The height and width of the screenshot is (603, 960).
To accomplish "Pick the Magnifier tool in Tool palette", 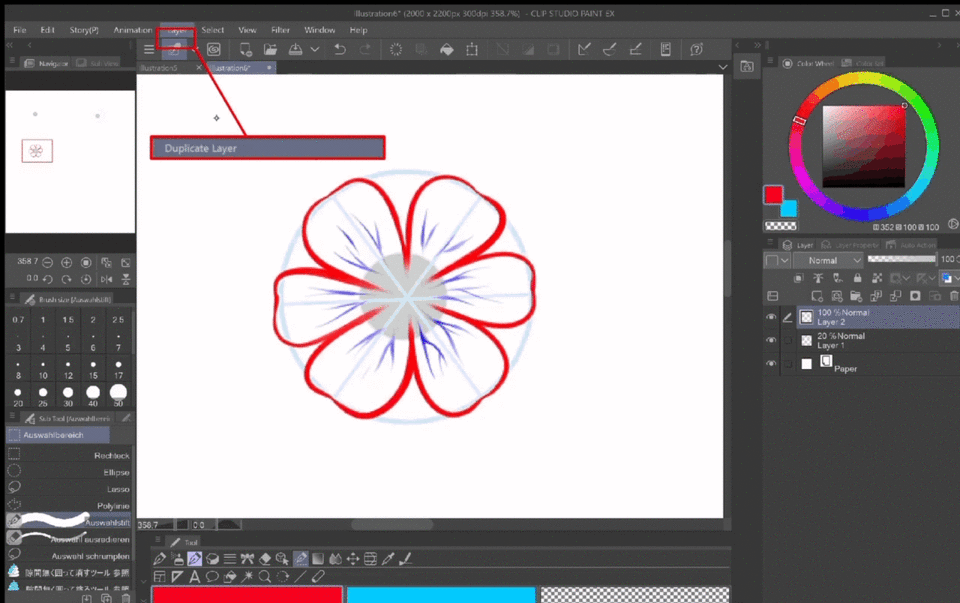I will pos(264,577).
